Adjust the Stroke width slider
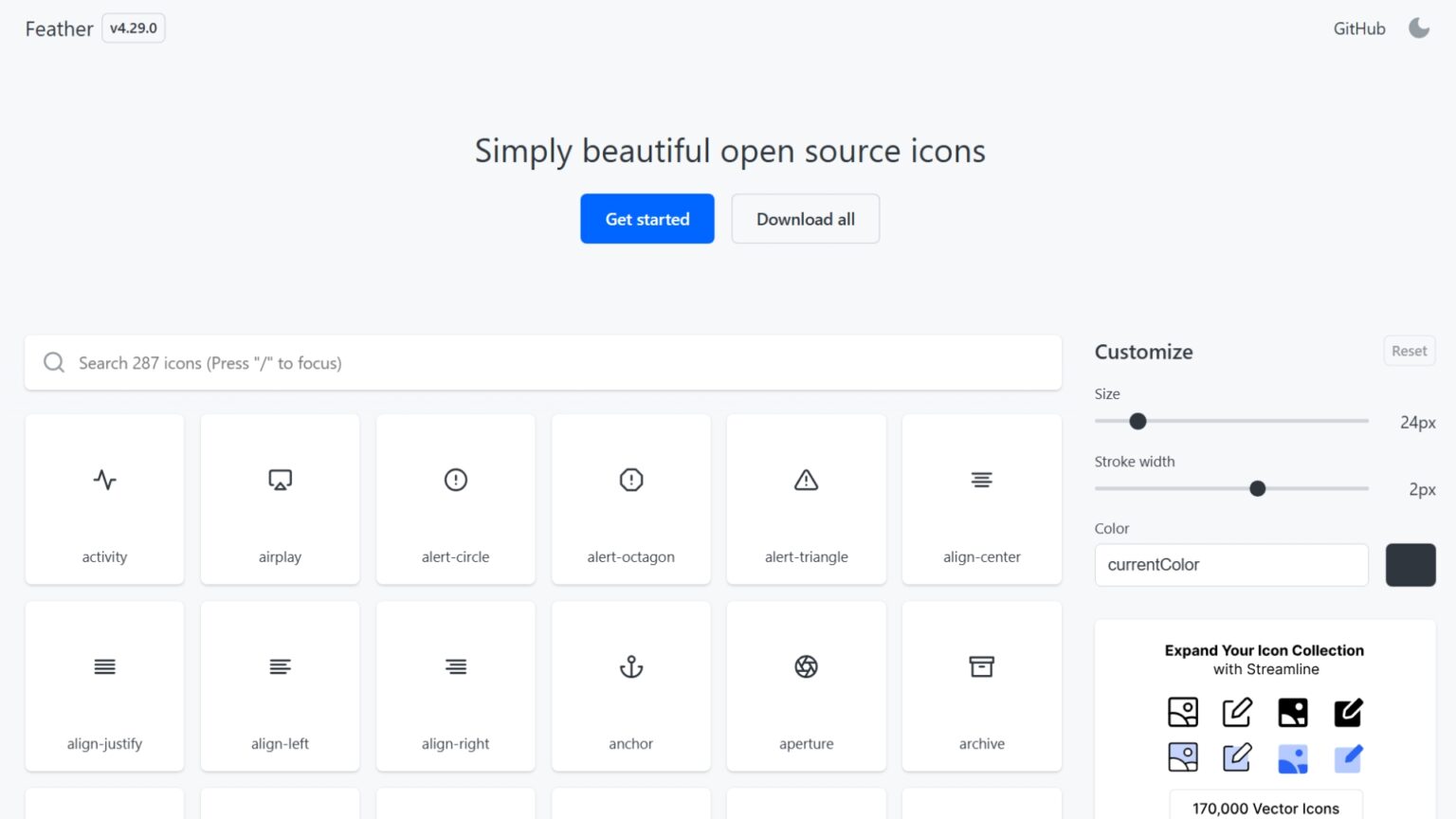This screenshot has height=819, width=1456. pos(1257,488)
